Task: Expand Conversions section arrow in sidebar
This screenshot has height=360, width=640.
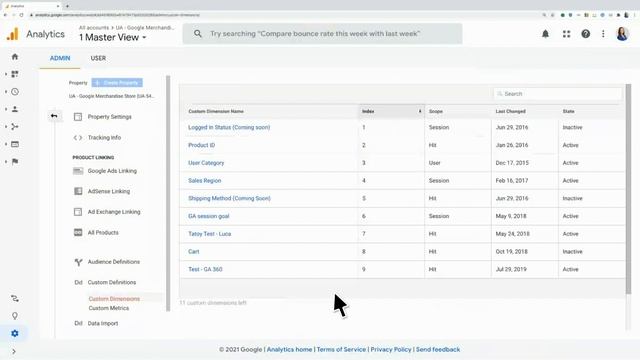Action: 6,162
